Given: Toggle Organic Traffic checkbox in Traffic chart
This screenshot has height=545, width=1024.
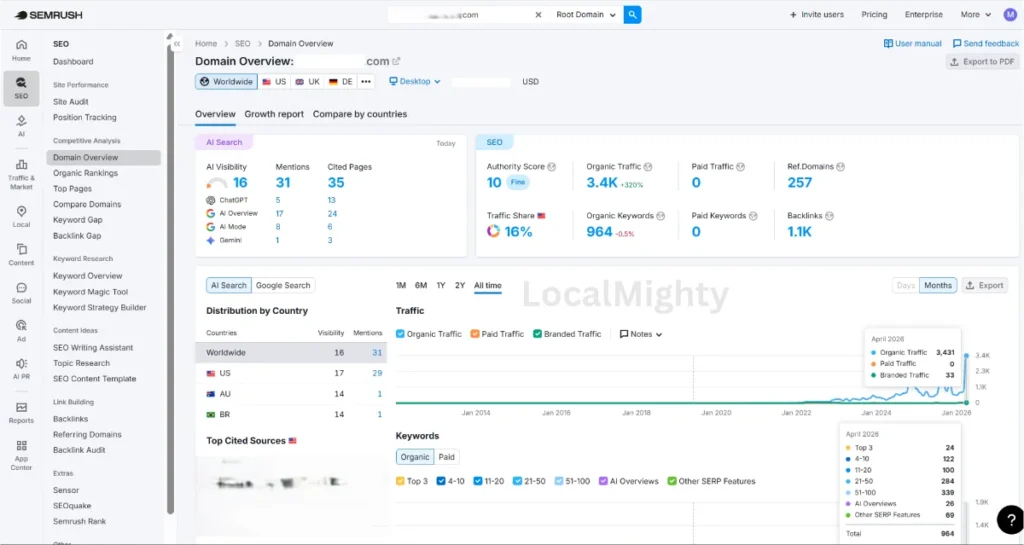Looking at the screenshot, I should click(x=400, y=334).
